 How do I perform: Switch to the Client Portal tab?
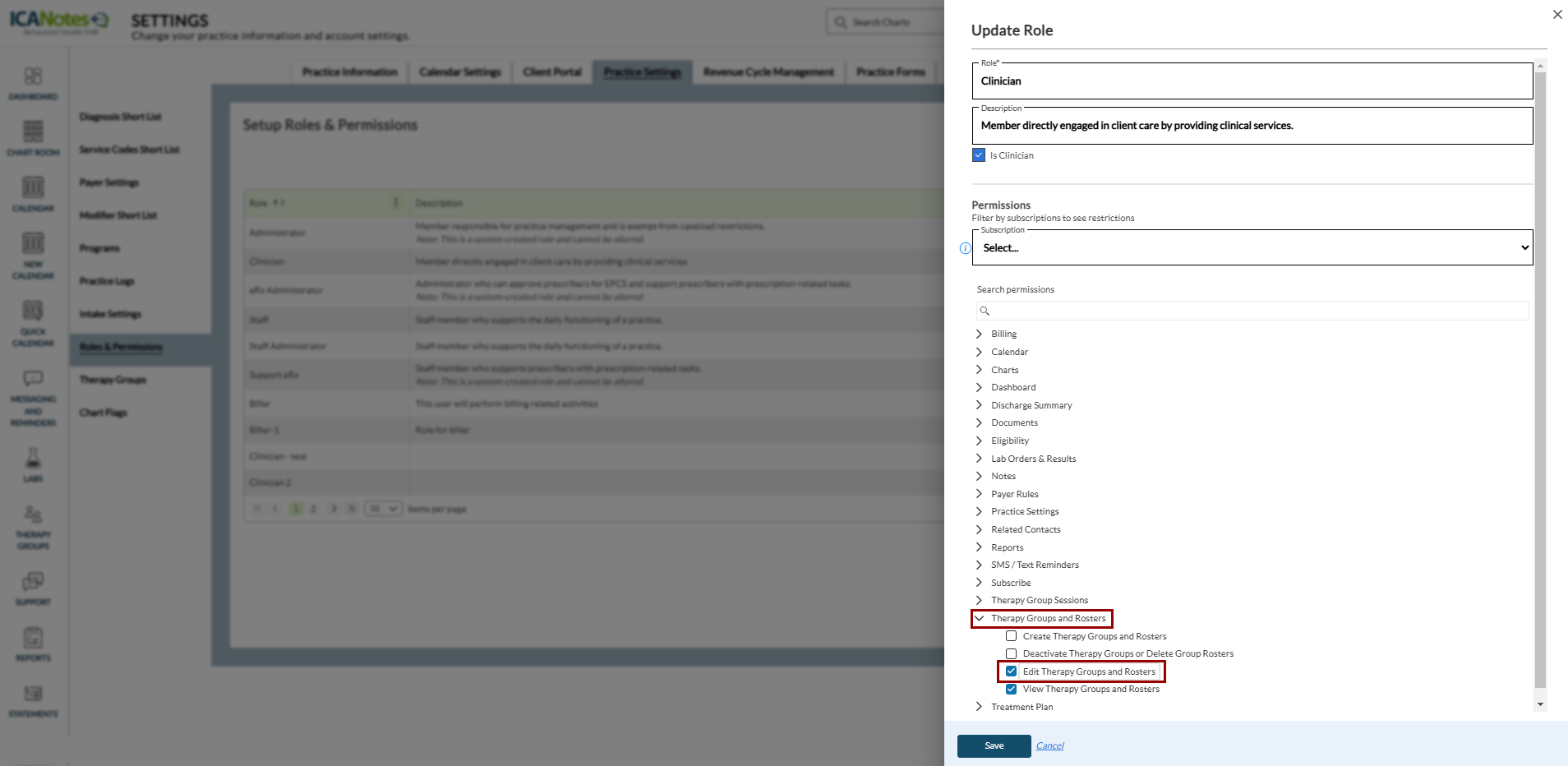[x=551, y=72]
